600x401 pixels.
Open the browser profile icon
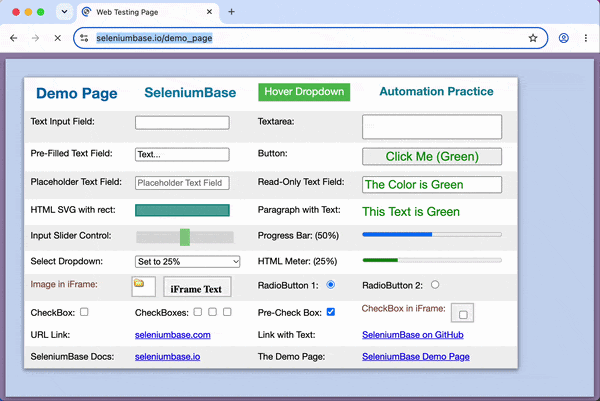(x=564, y=38)
